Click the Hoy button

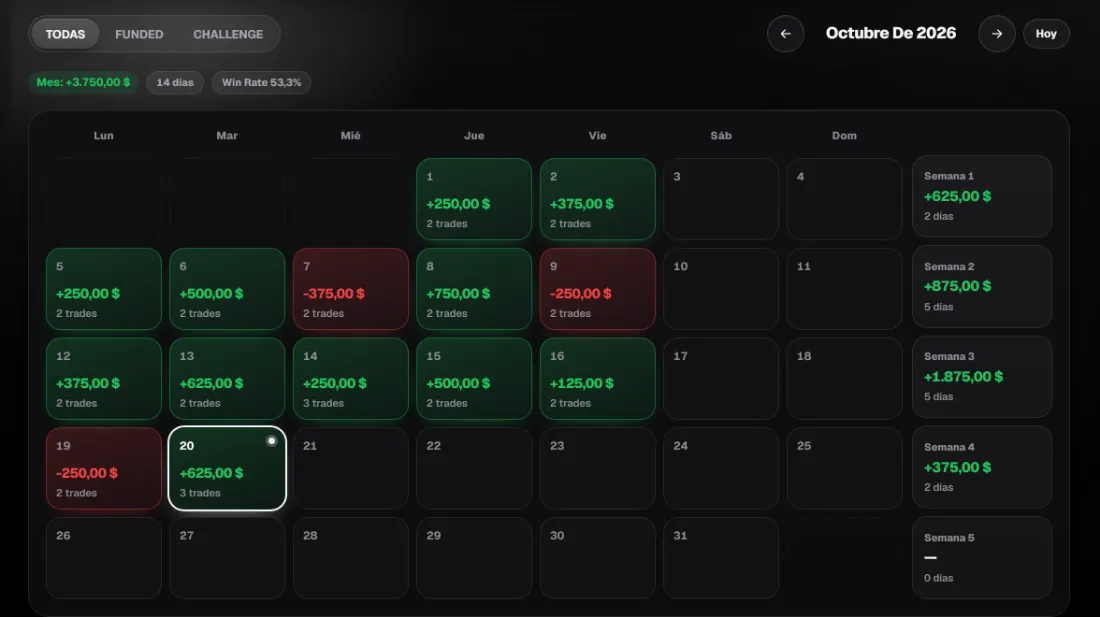click(x=1046, y=34)
